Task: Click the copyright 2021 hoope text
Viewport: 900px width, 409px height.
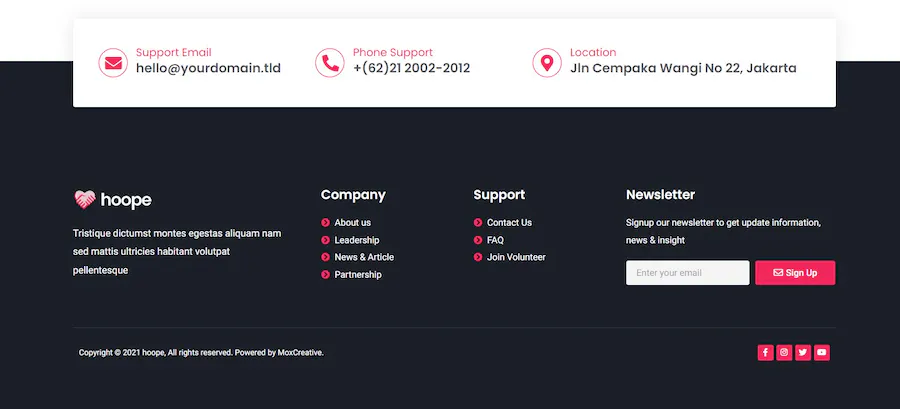Action: 201,353
